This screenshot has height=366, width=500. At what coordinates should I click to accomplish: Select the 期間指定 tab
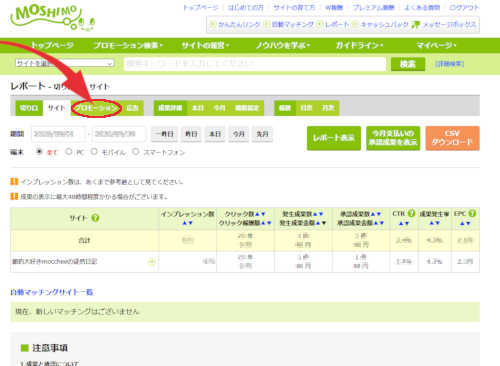(247, 108)
